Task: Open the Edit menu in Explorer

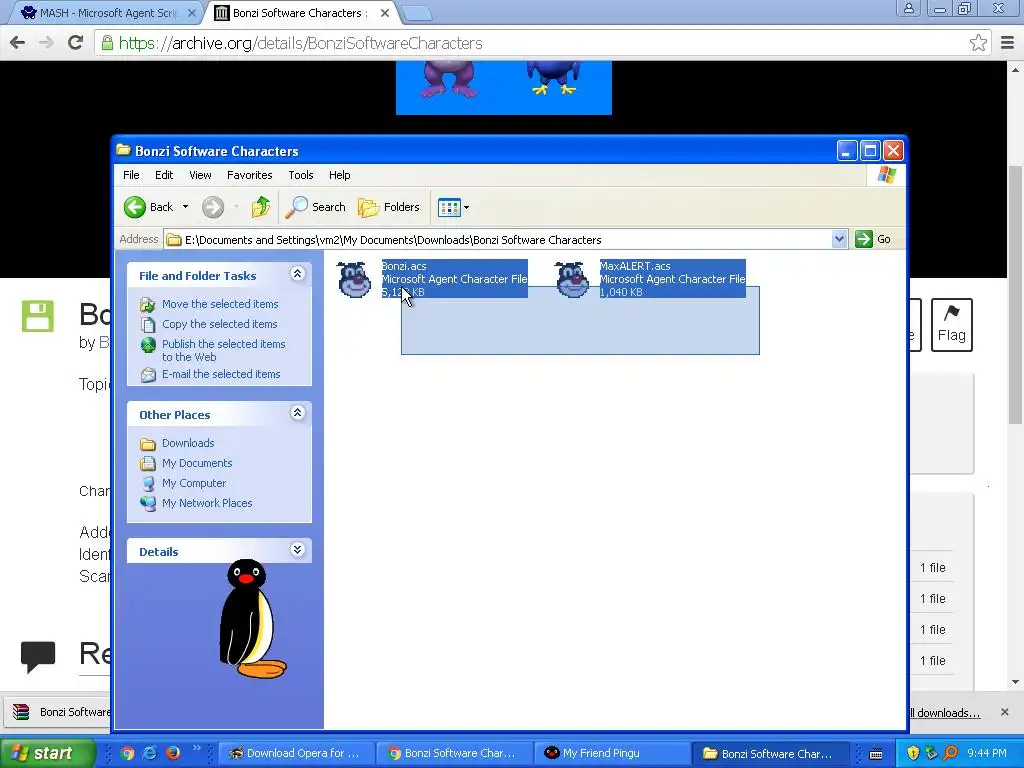Action: (x=164, y=175)
